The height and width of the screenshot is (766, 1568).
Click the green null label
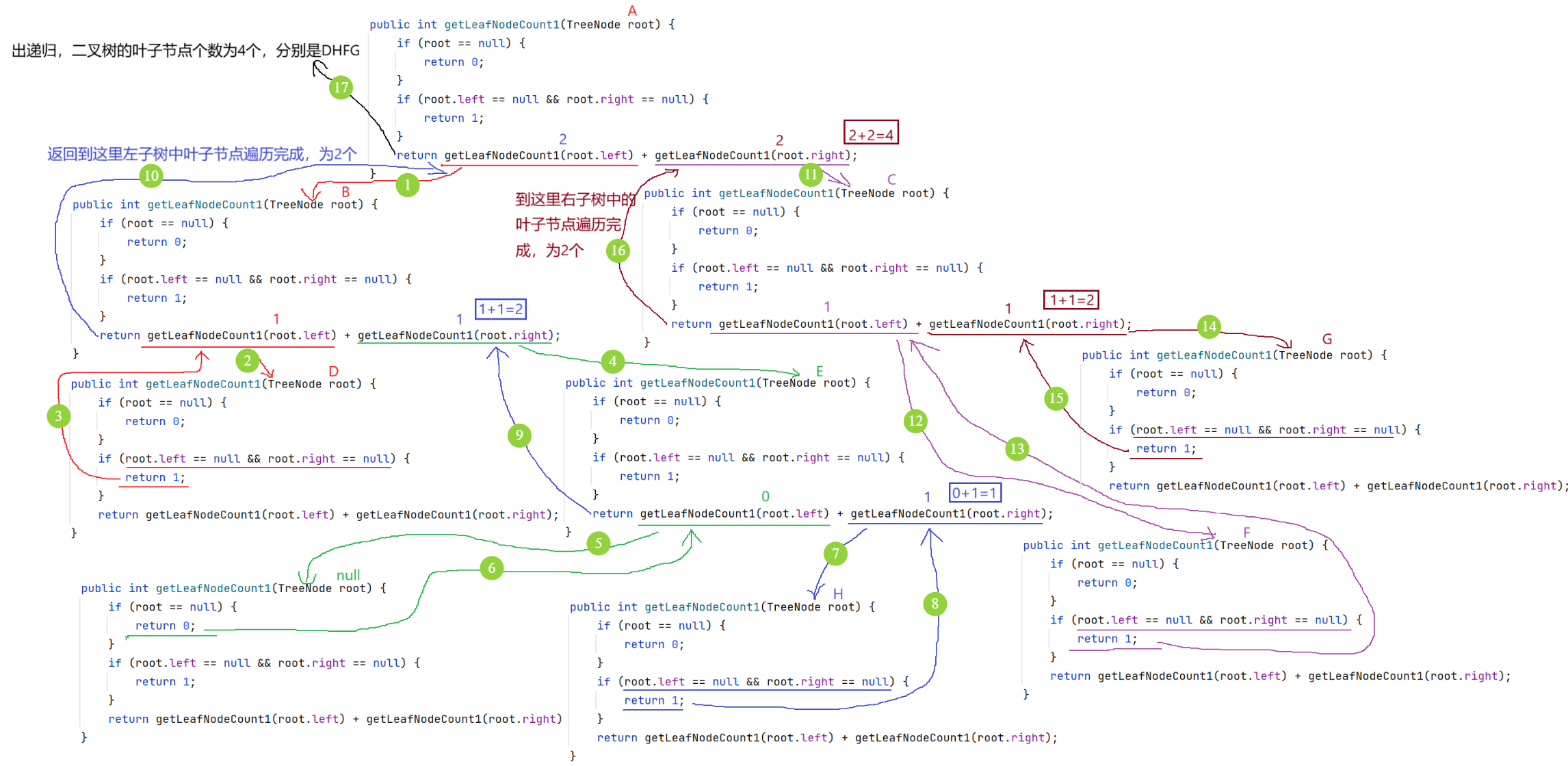point(348,576)
